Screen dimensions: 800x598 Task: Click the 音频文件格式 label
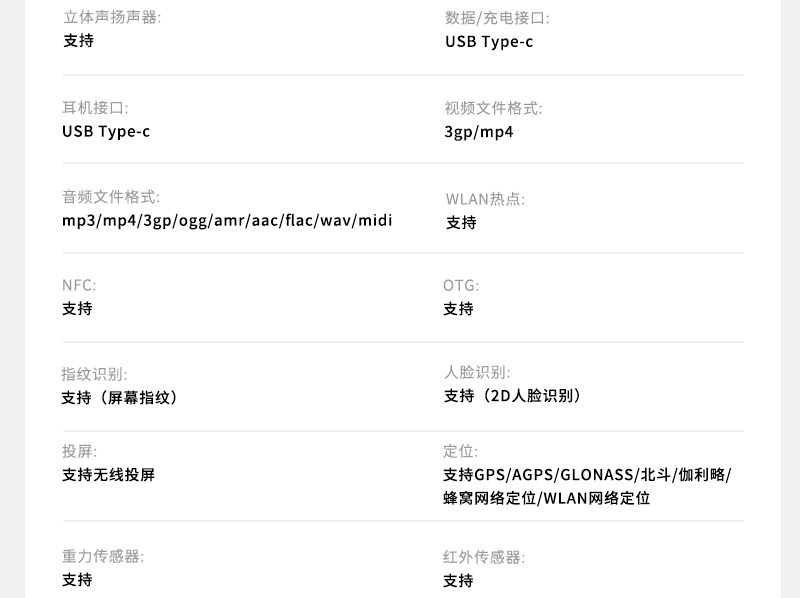click(x=111, y=197)
